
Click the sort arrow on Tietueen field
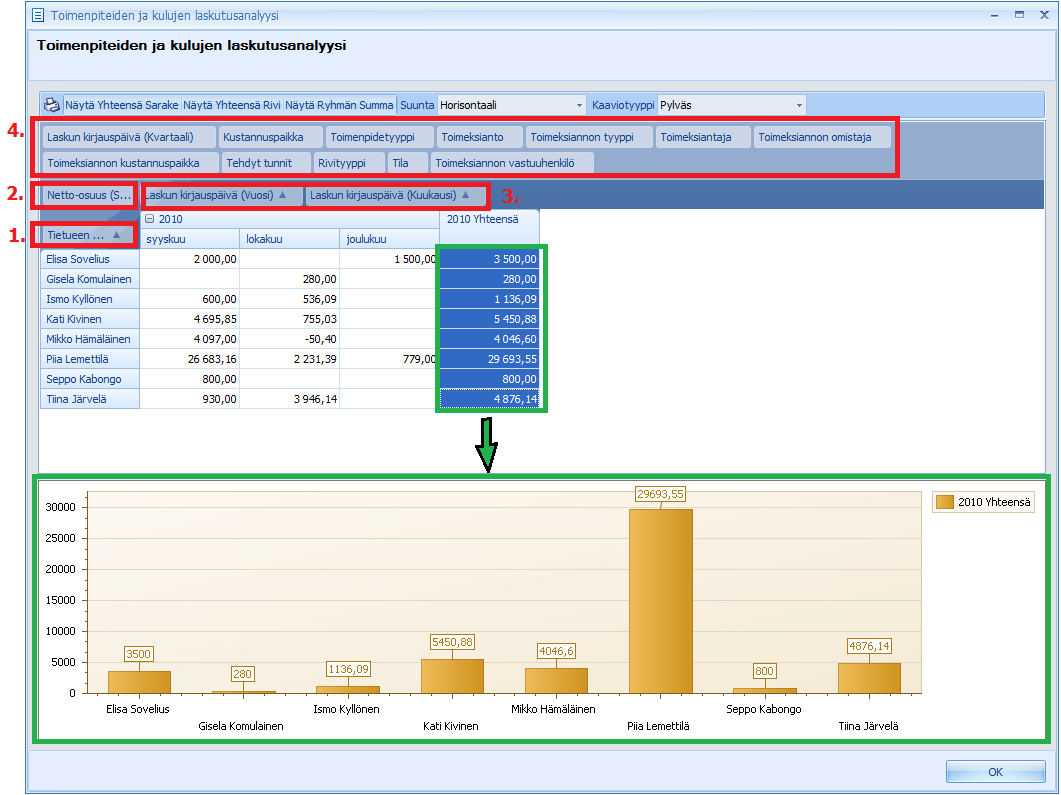(x=116, y=234)
